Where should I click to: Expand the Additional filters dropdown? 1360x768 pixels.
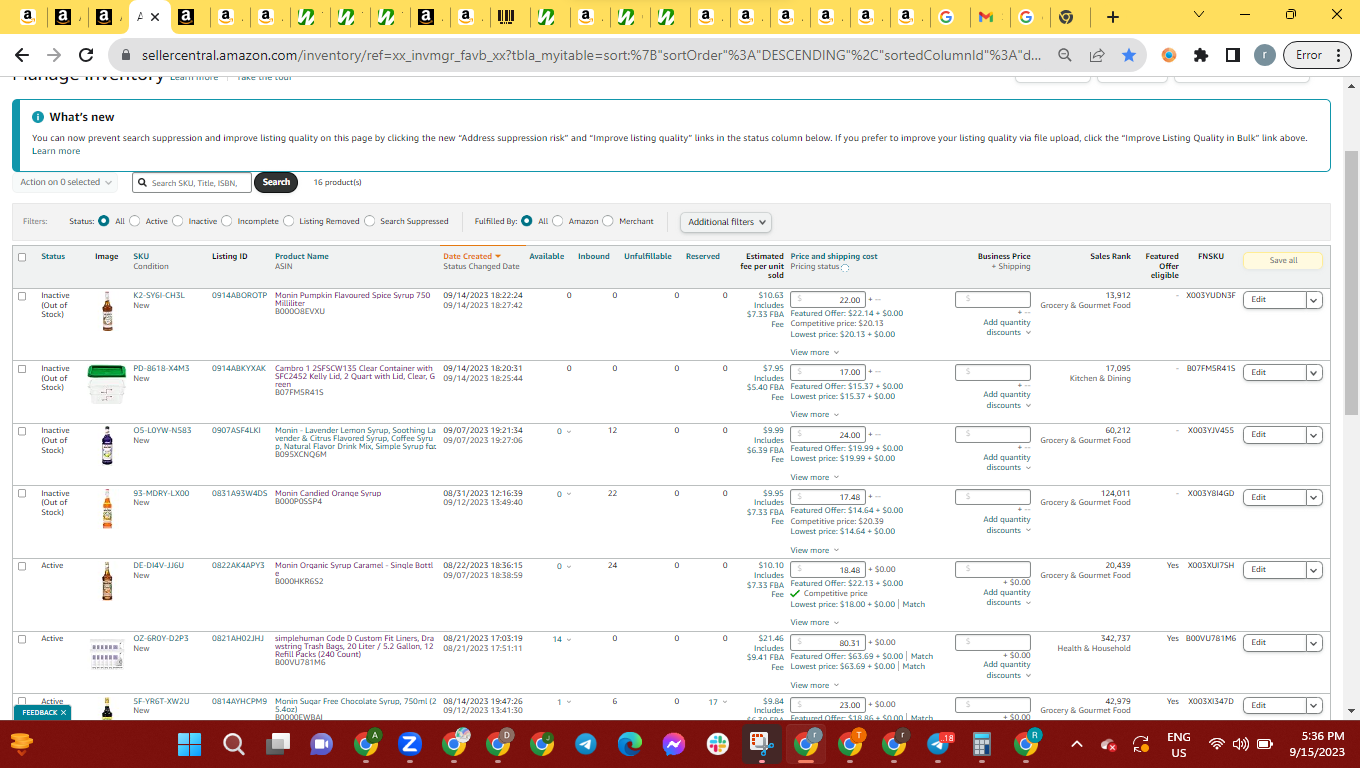coord(727,222)
